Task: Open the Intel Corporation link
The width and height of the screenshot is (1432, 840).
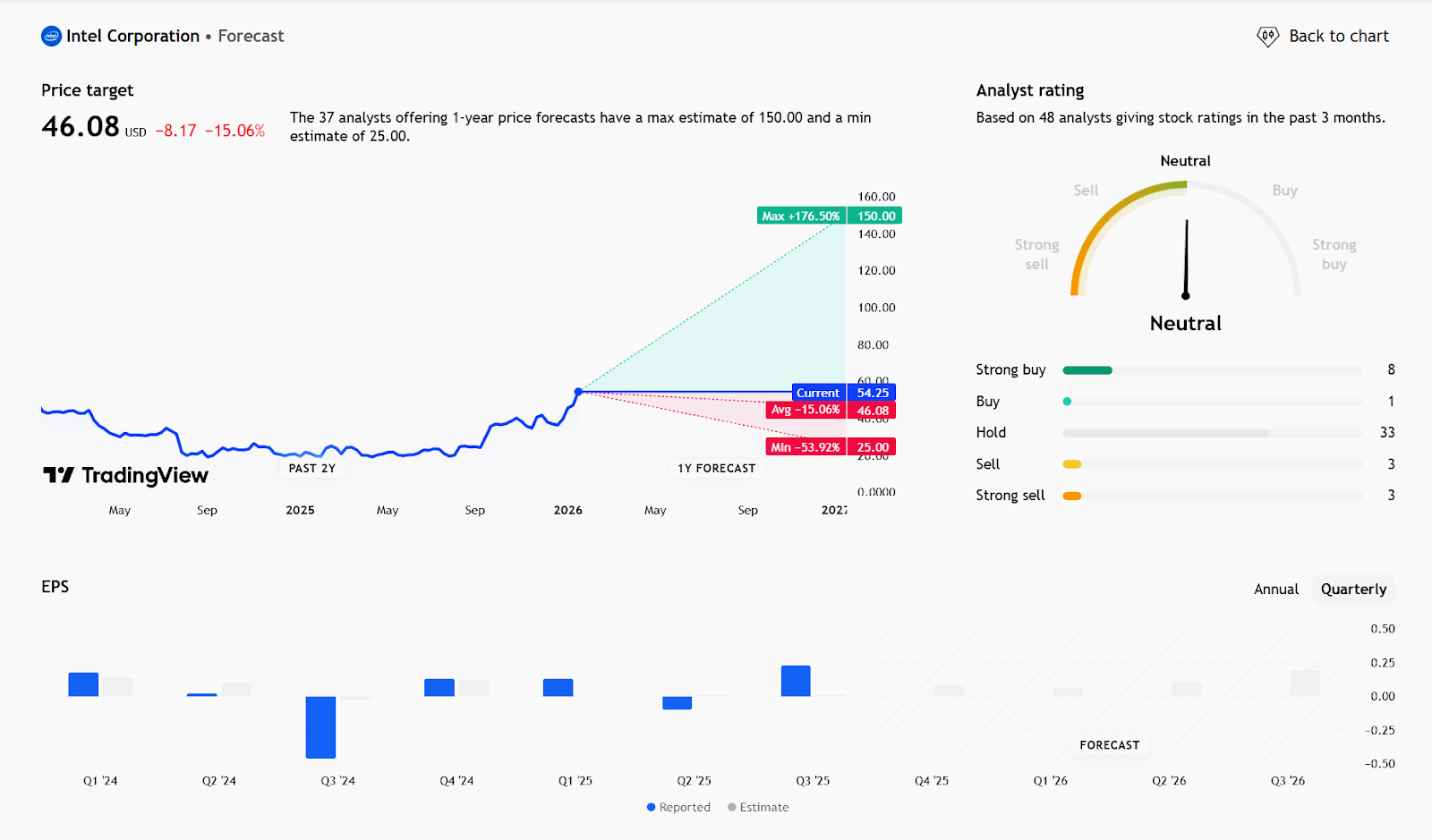Action: [x=132, y=37]
